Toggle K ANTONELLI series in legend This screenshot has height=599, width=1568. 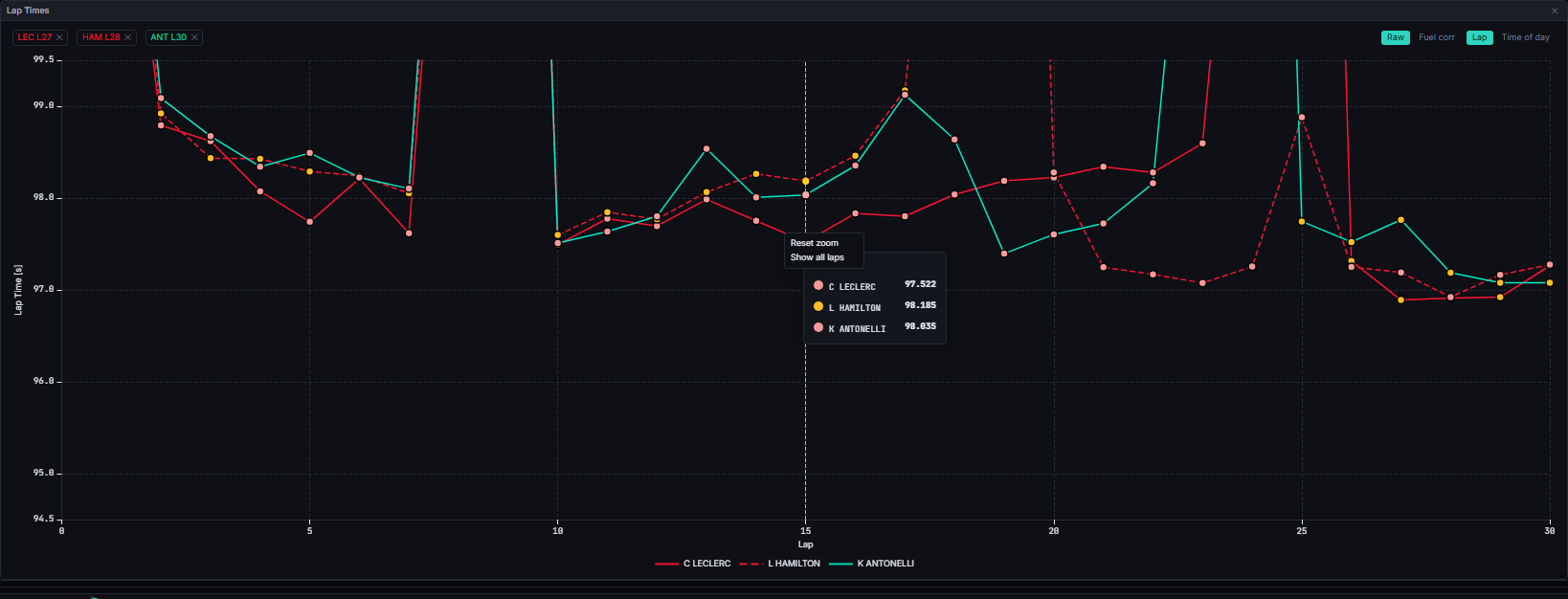click(x=871, y=564)
